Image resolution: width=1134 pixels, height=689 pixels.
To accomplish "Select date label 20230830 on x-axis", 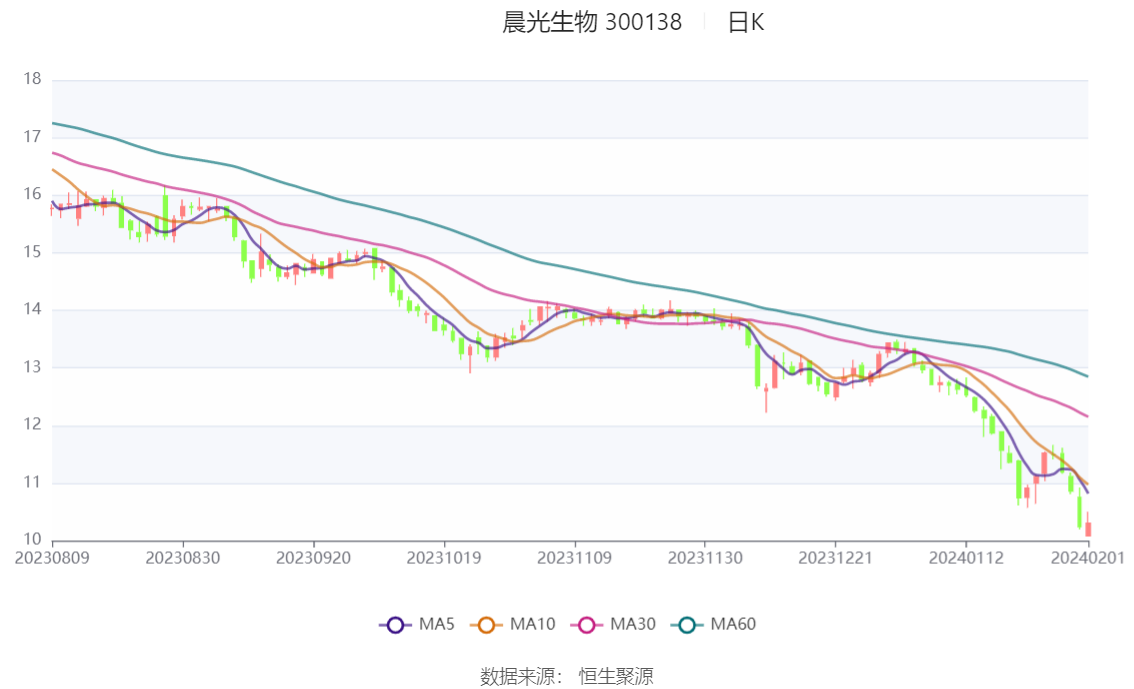I will pyautogui.click(x=182, y=558).
